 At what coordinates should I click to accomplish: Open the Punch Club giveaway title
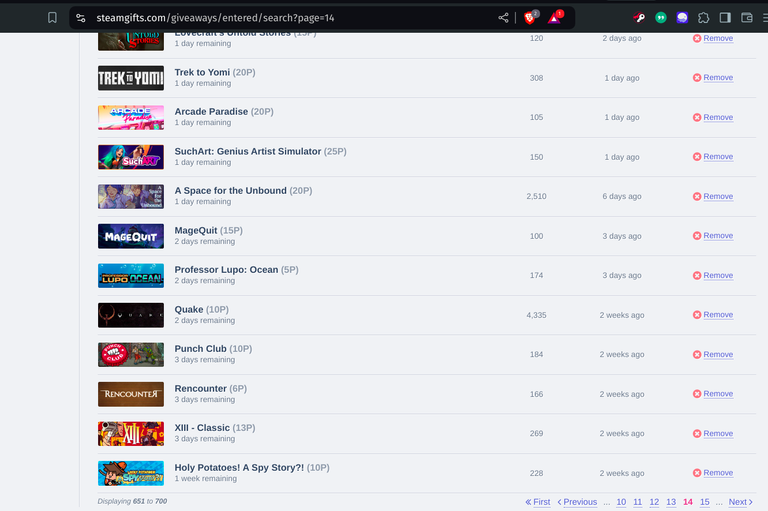200,349
